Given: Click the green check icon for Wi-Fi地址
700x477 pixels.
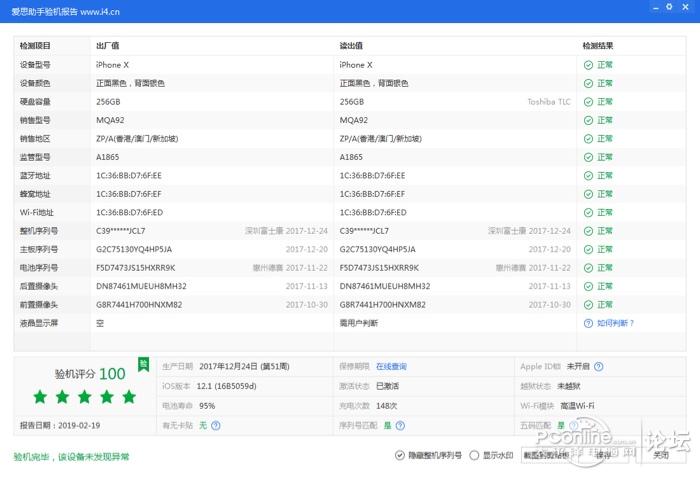Looking at the screenshot, I should [x=588, y=213].
